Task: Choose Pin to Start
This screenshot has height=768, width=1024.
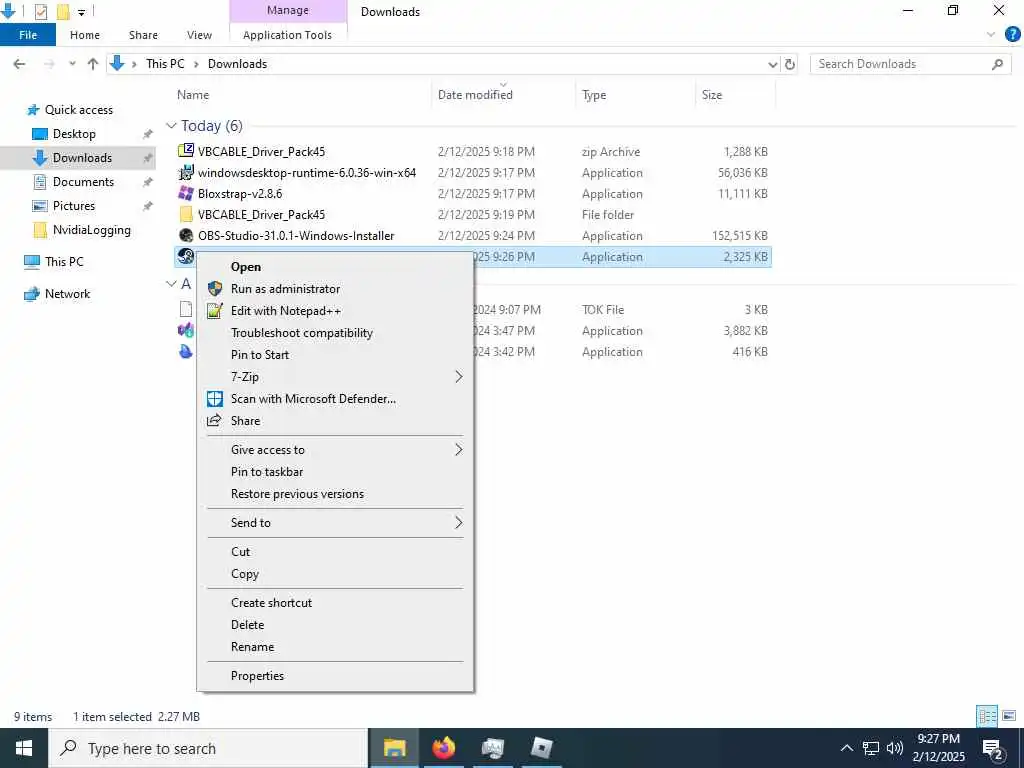Action: tap(260, 355)
